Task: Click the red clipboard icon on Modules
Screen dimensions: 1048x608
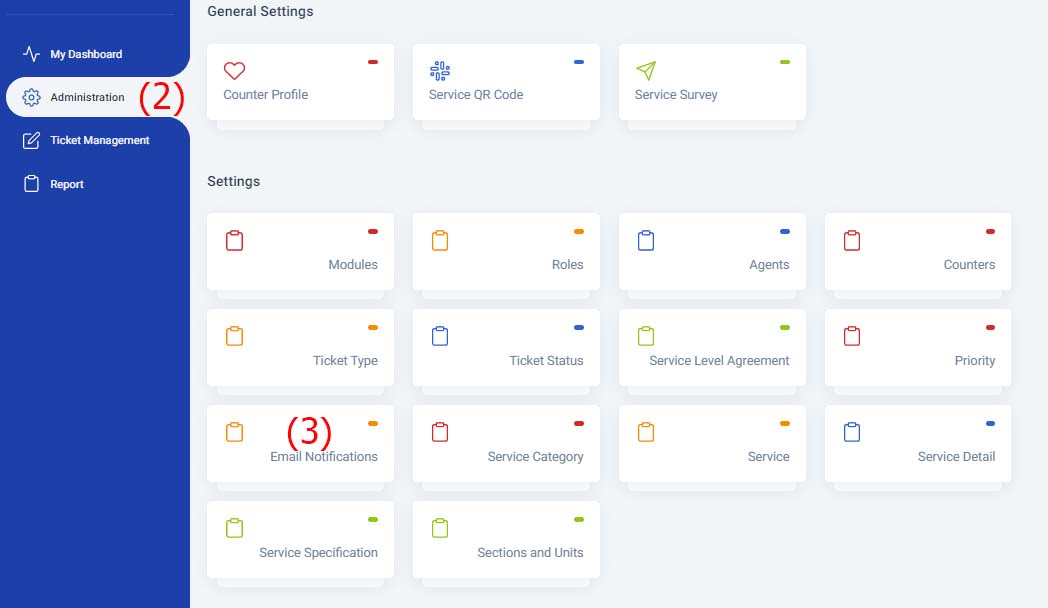Action: 235,241
